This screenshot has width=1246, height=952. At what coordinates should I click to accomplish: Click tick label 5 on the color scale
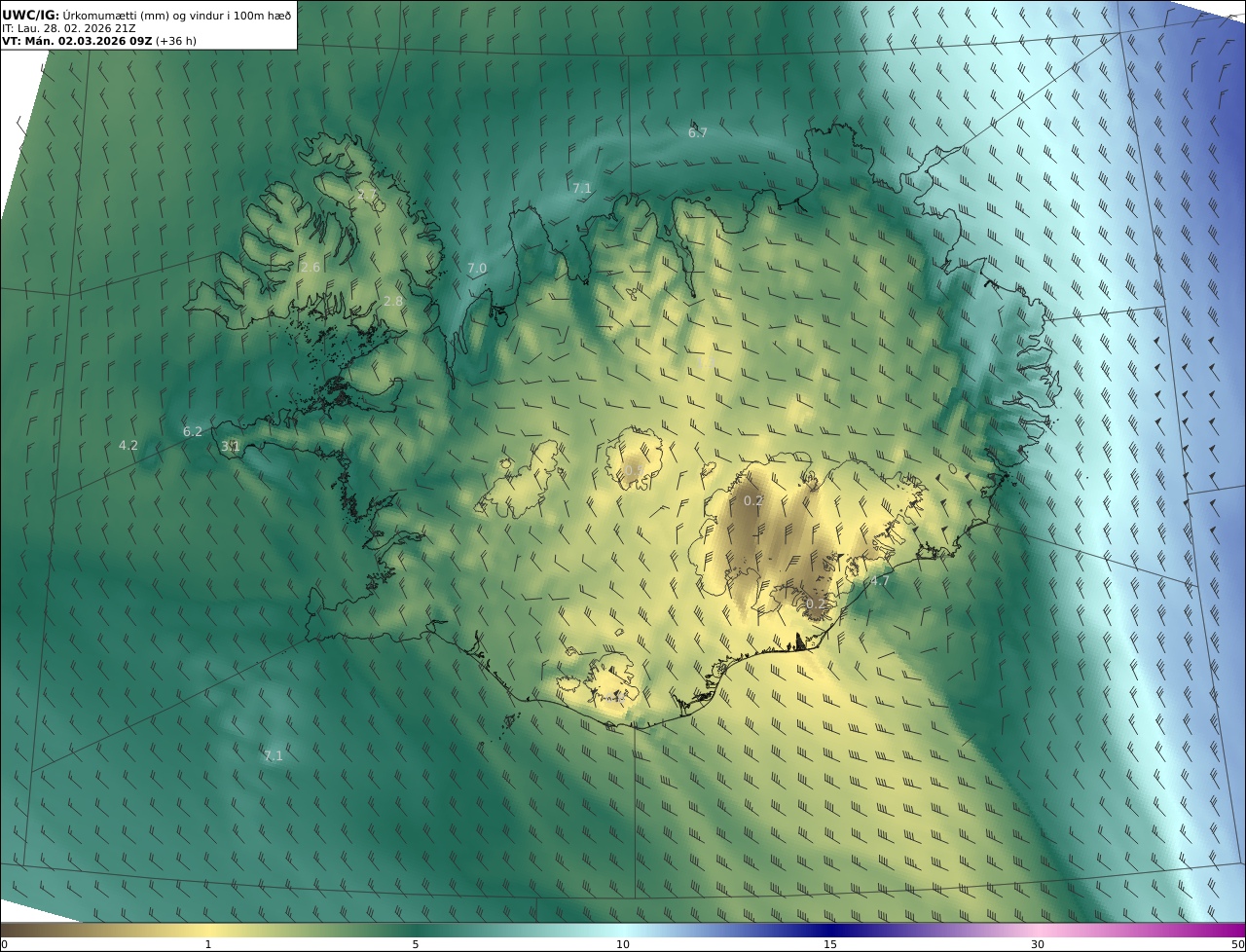tap(416, 945)
